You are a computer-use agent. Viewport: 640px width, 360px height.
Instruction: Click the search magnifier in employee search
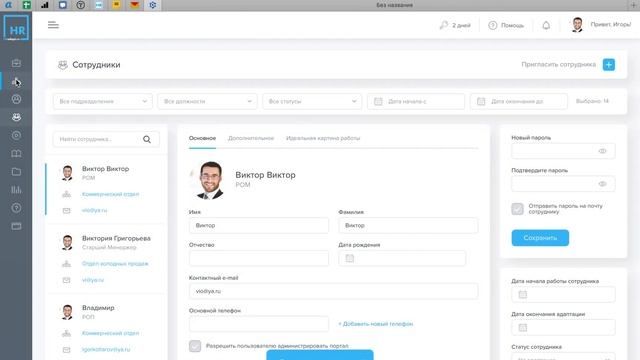[147, 139]
